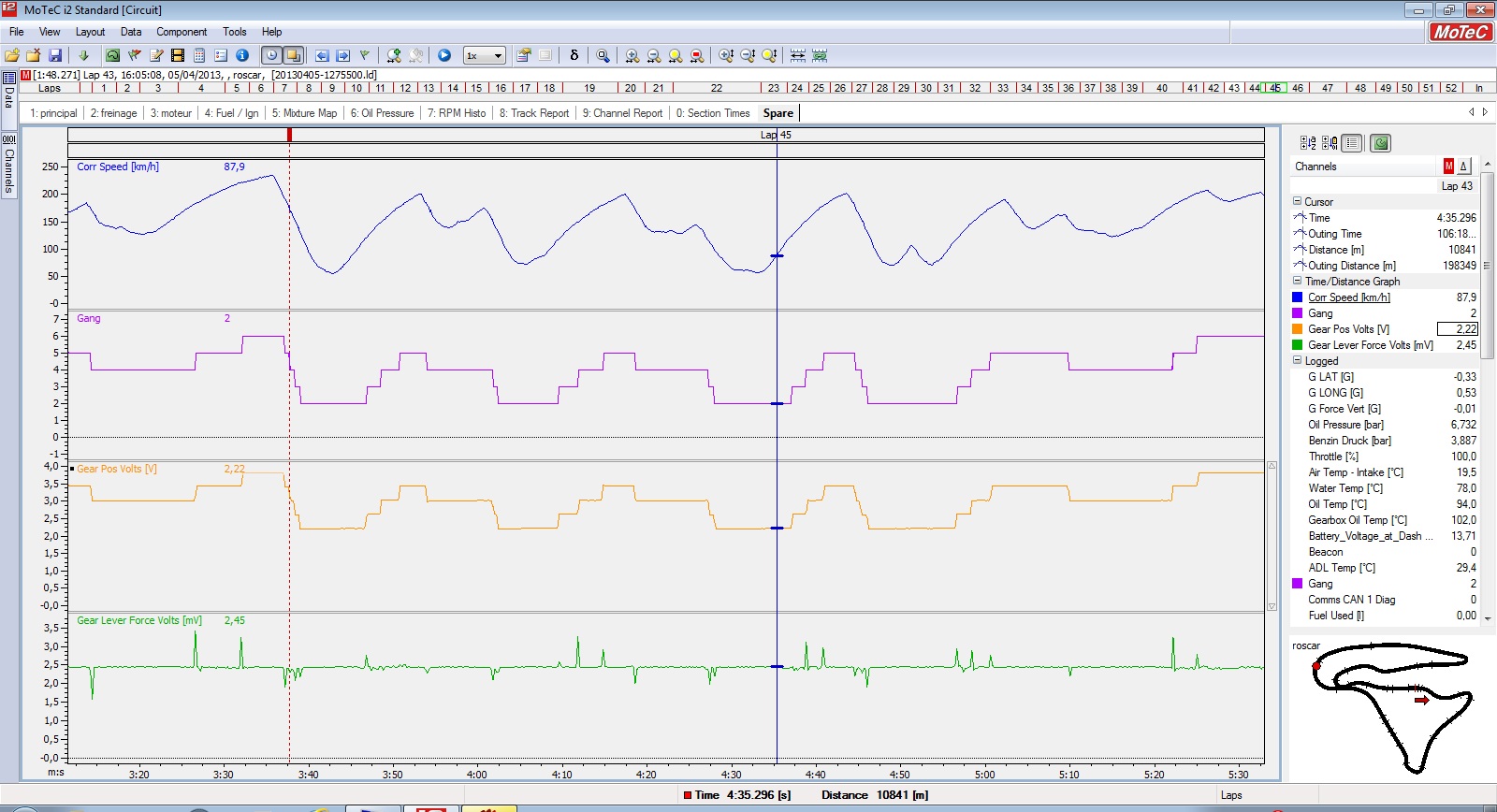Collapse the Cursor group

pos(1297,201)
